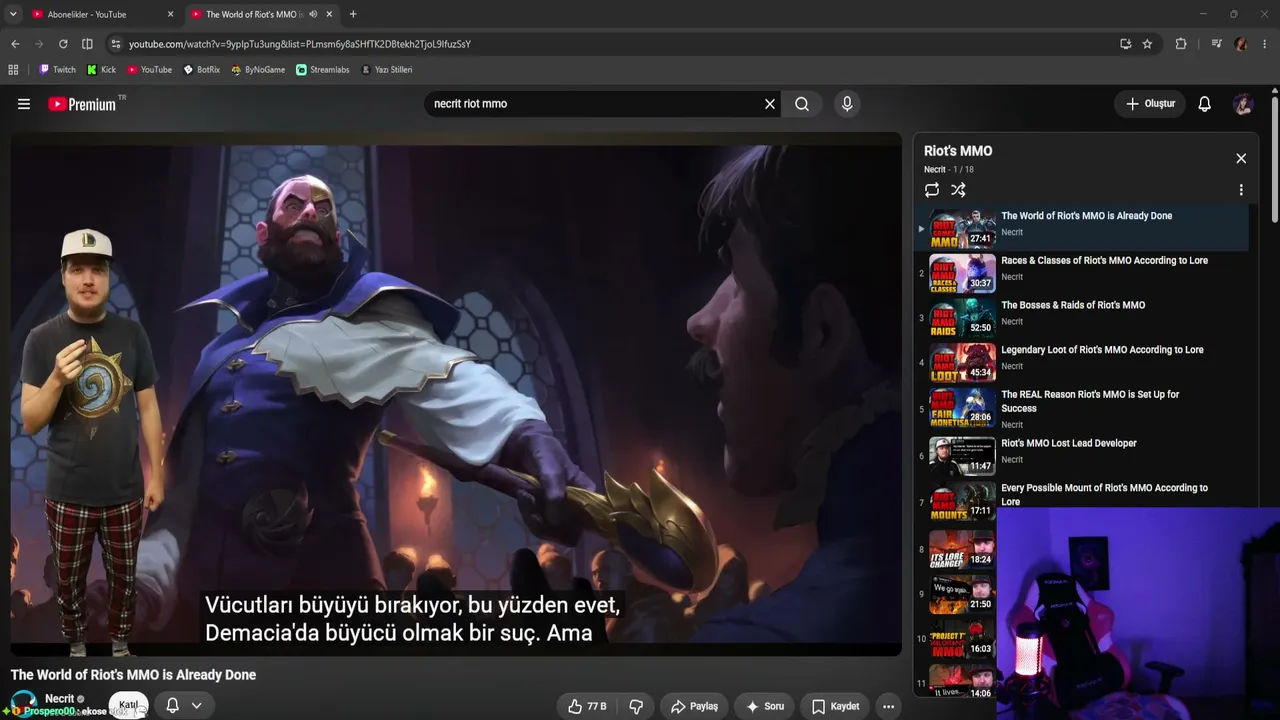This screenshot has width=1280, height=720.
Task: Open Chrome media controls icon
Action: (x=1216, y=44)
